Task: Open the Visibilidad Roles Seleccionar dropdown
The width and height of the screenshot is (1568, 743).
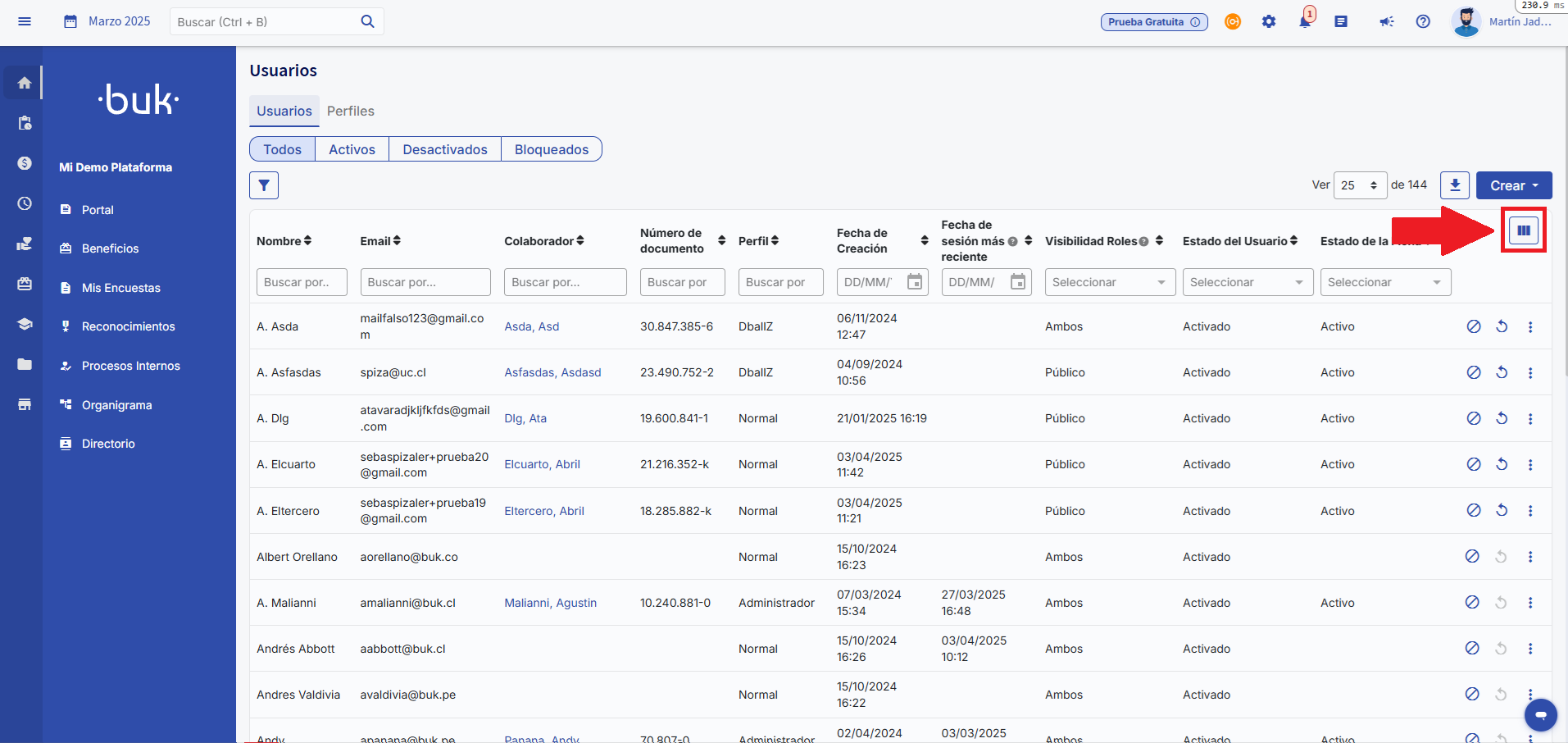Action: pyautogui.click(x=1109, y=282)
